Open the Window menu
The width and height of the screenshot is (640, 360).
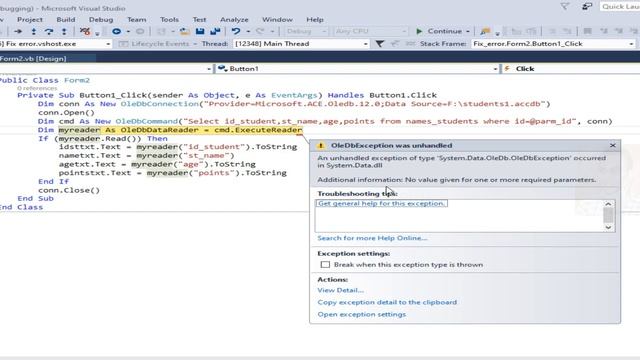click(277, 20)
